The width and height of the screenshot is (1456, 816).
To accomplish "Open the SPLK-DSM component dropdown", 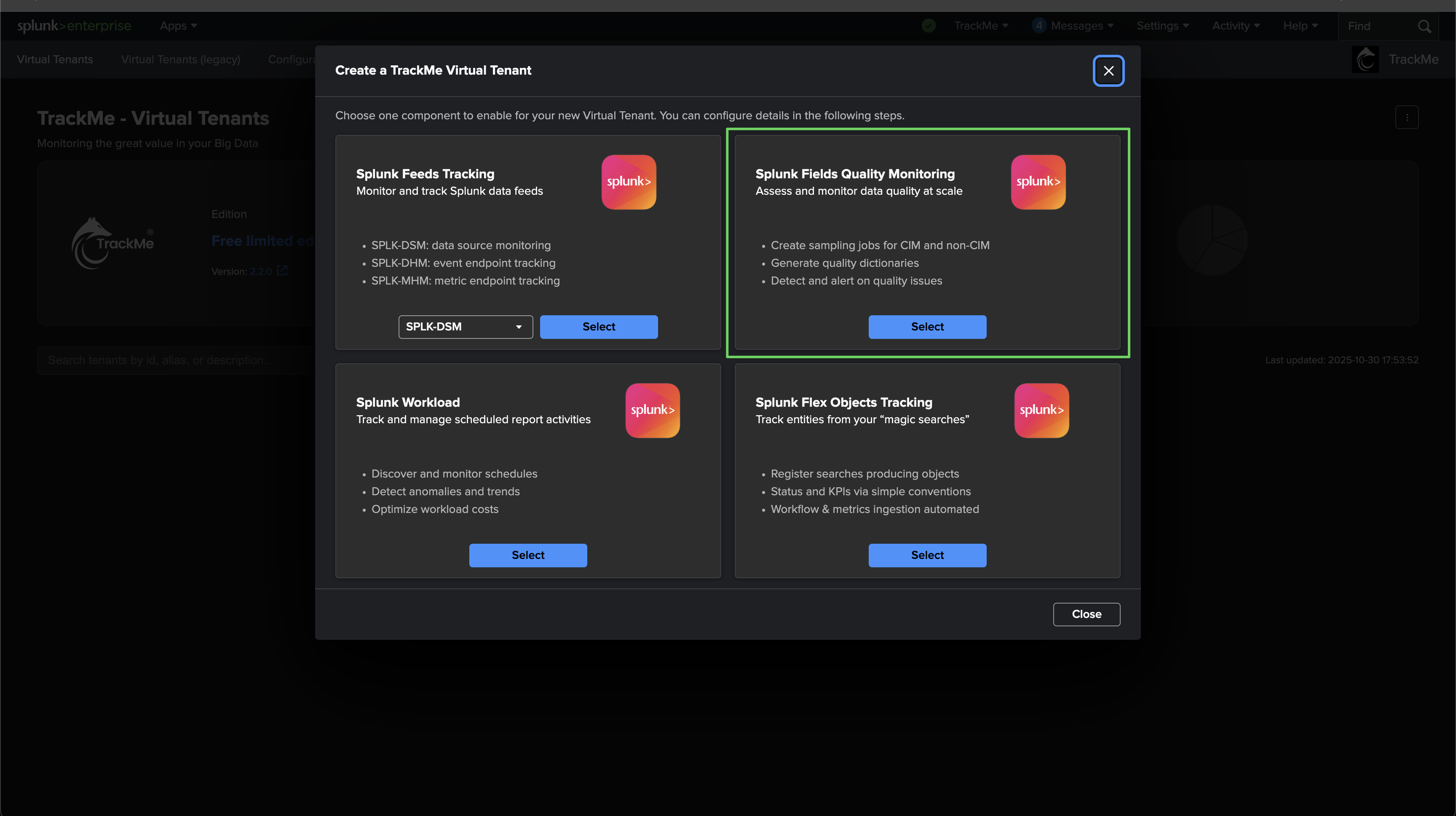I will [x=465, y=327].
